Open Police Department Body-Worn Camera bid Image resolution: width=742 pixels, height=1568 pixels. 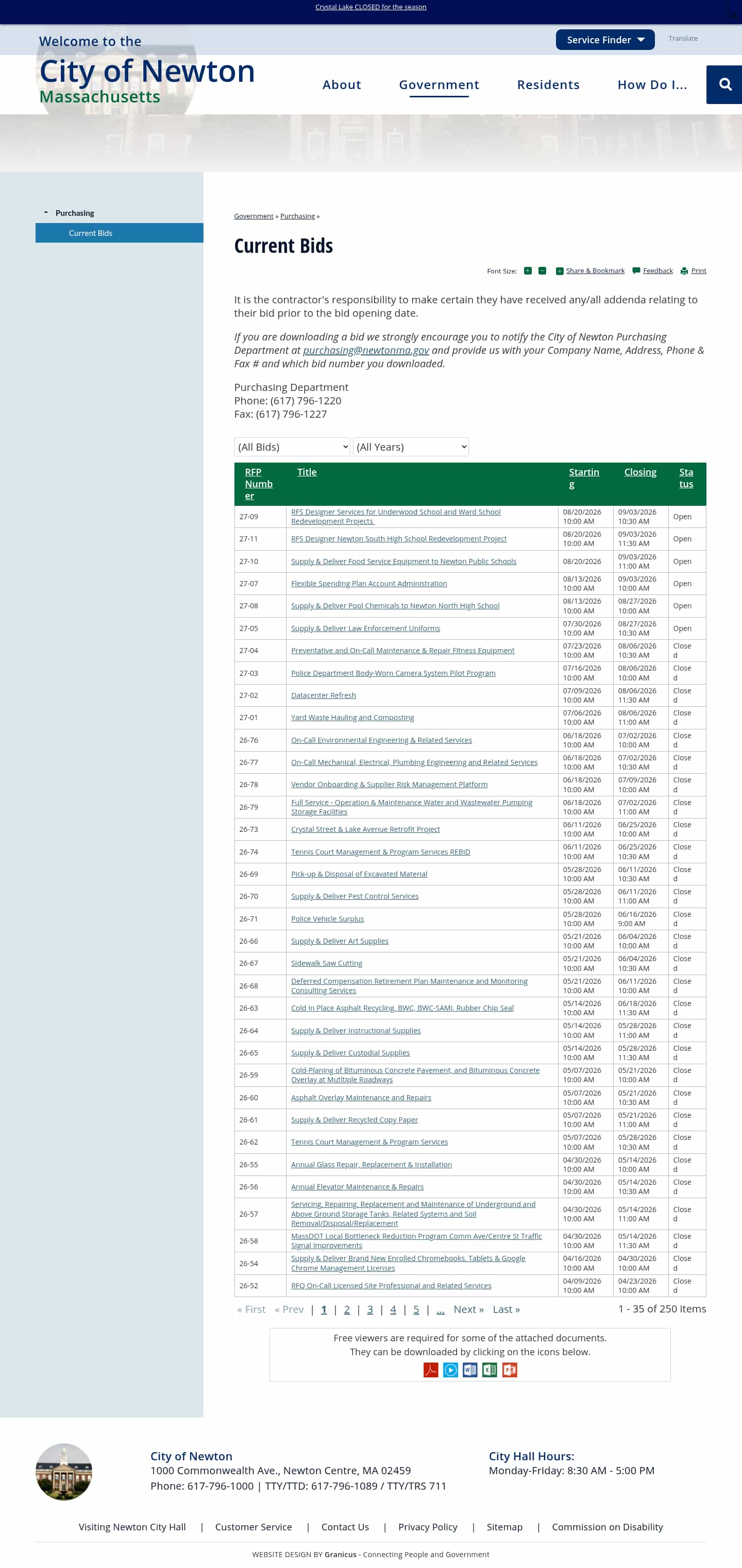[x=393, y=673]
